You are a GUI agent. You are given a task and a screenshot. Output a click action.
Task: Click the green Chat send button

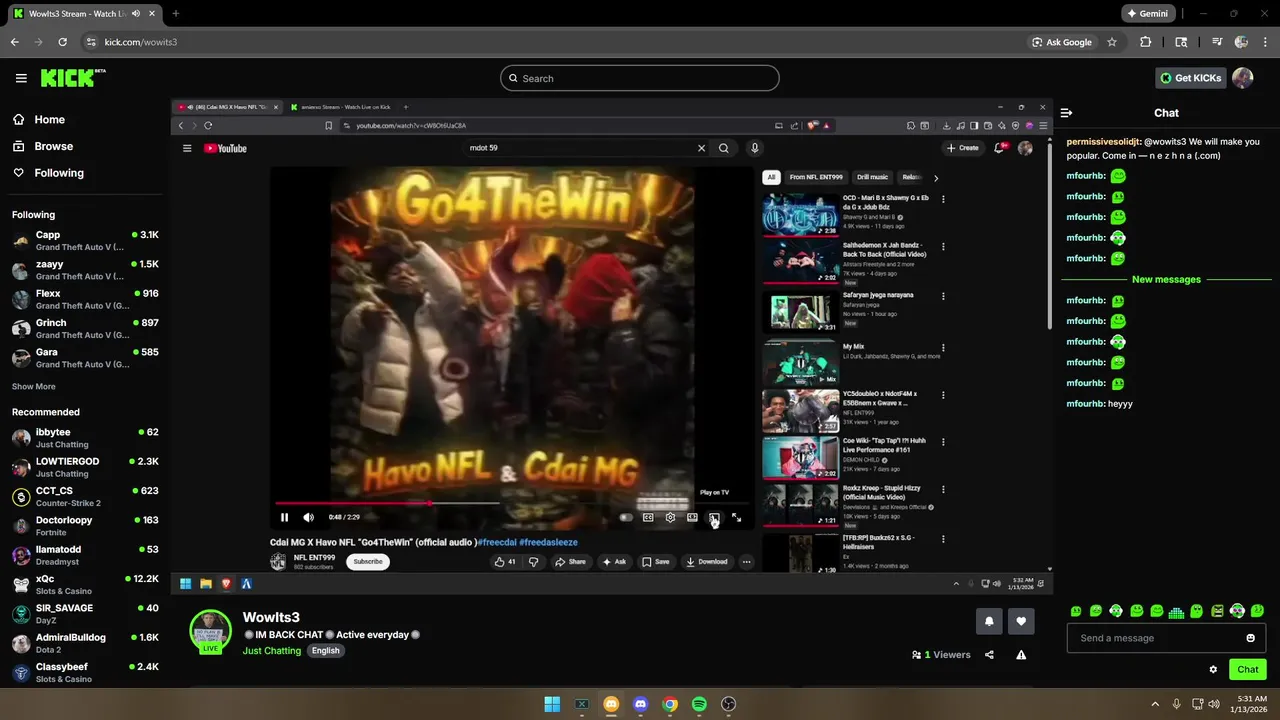point(1248,669)
